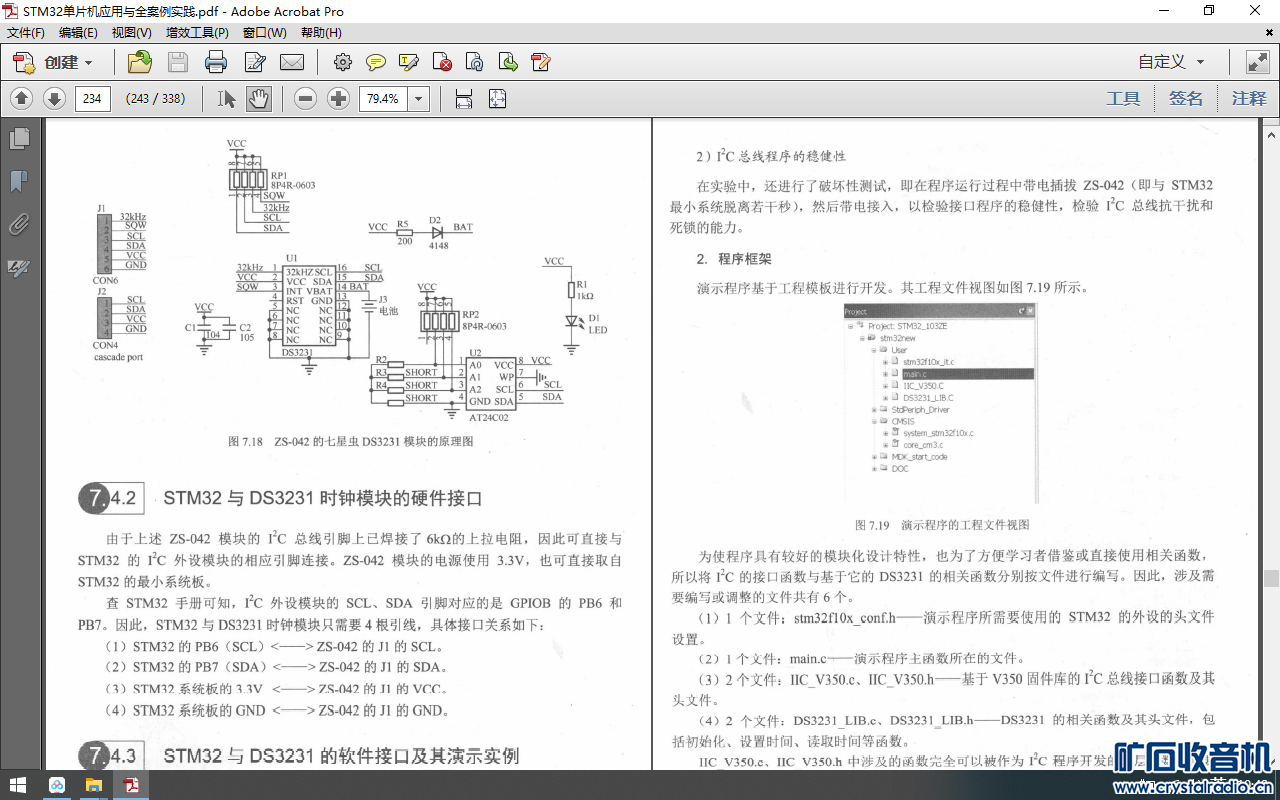The height and width of the screenshot is (800, 1280).
Task: Click the vertical scrollbar thumb
Action: pos(1271,578)
